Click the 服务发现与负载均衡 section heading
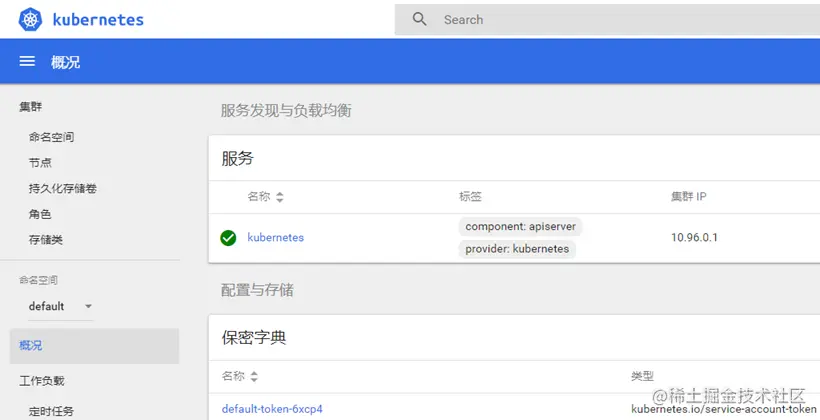 point(286,110)
